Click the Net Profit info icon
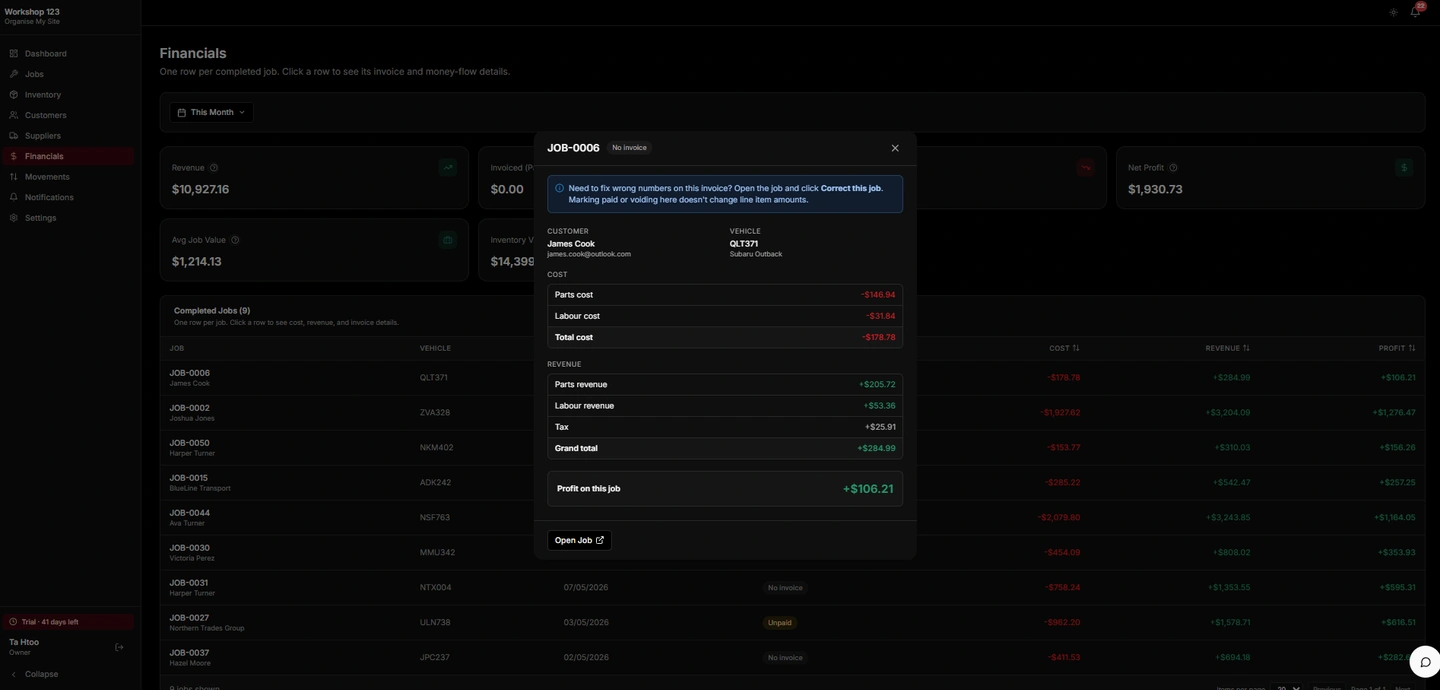Screen dimensions: 1440x690 [1173, 168]
